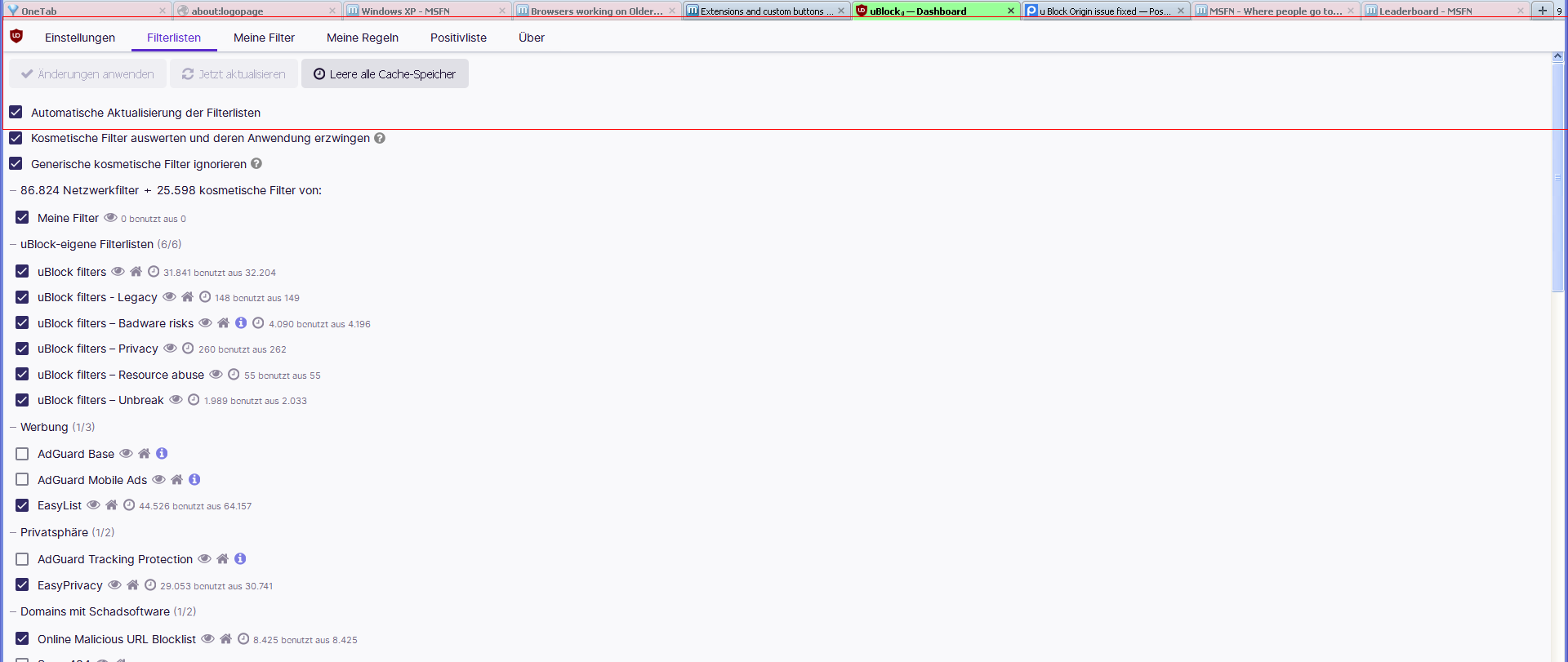
Task: Open home page of uBlock filters list
Action: pos(136,272)
